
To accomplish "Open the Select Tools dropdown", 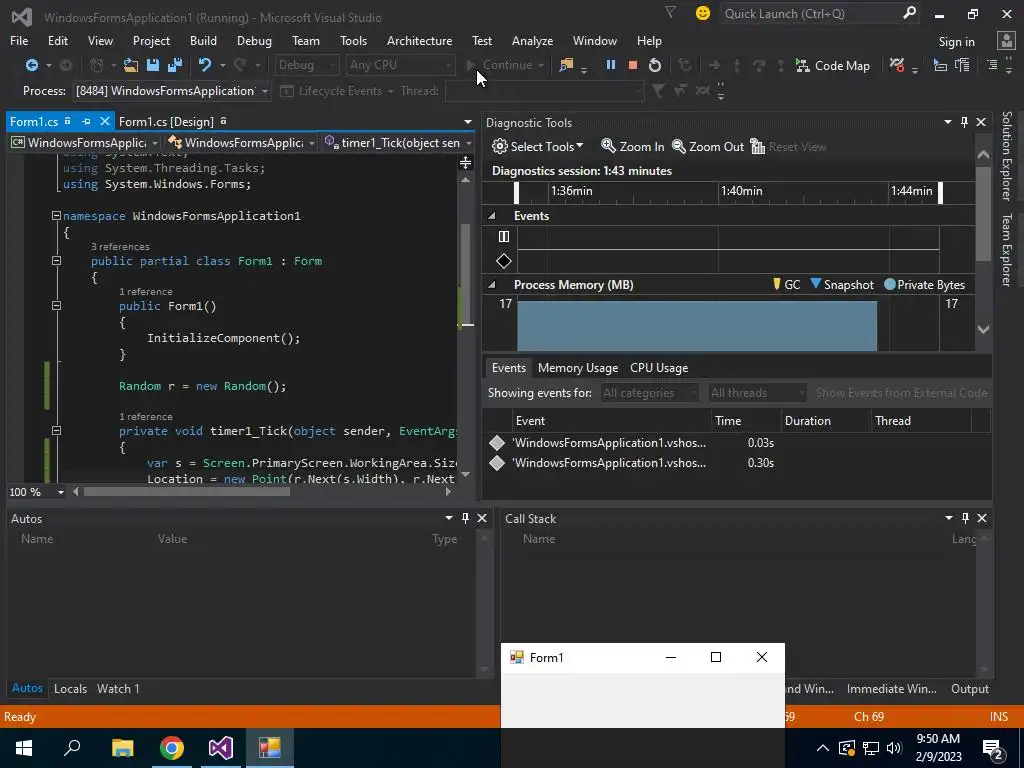I will (537, 146).
